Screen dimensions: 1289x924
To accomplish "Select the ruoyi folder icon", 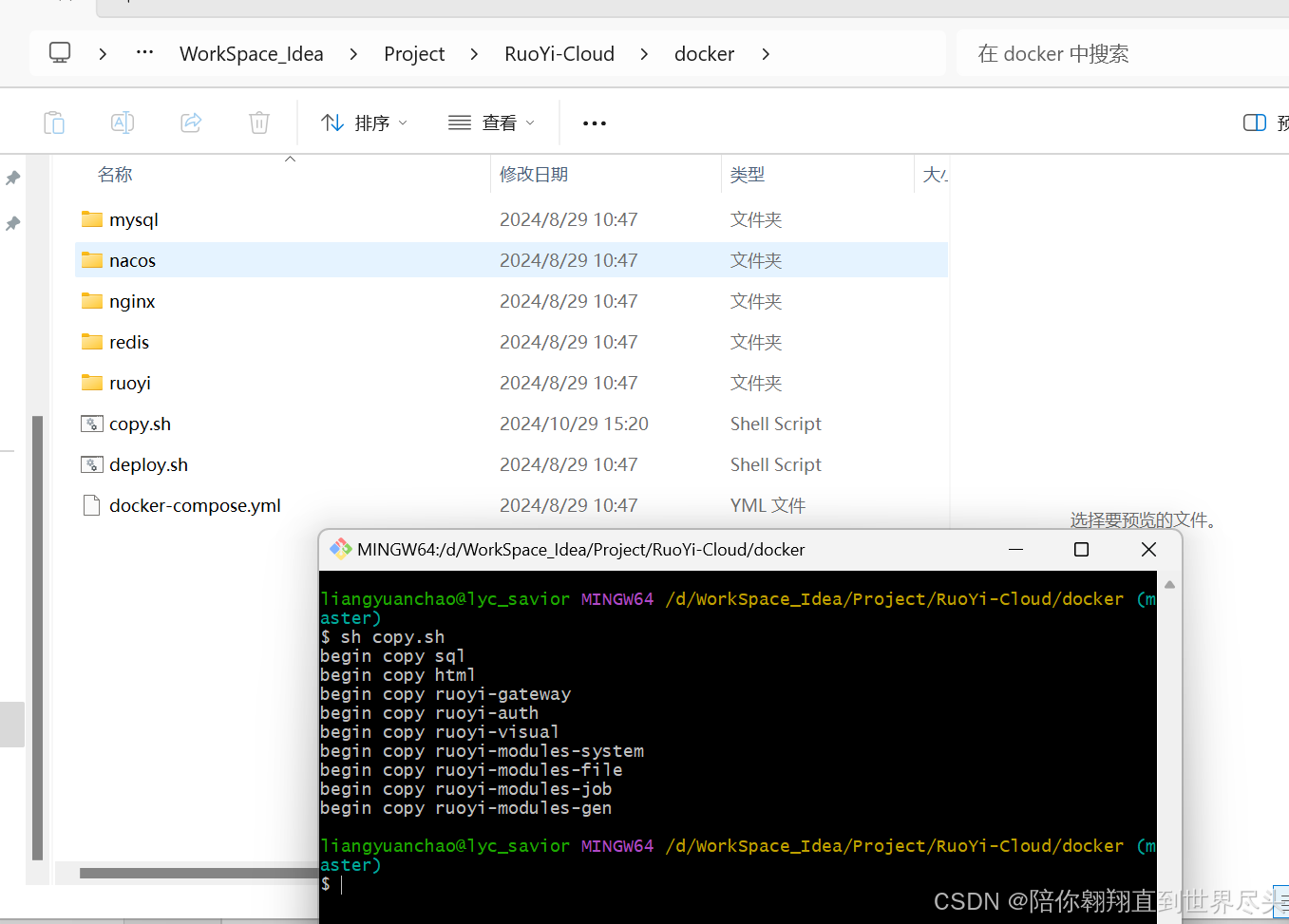I will (x=92, y=383).
